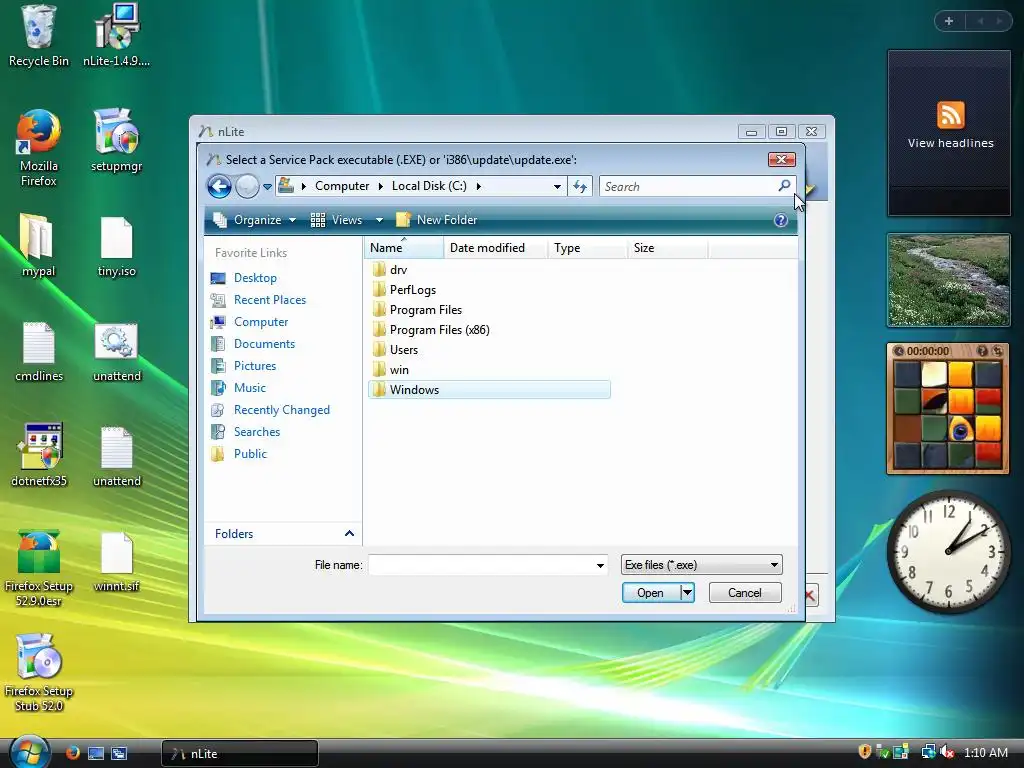Select the drv folder
1024x768 pixels.
(x=389, y=270)
